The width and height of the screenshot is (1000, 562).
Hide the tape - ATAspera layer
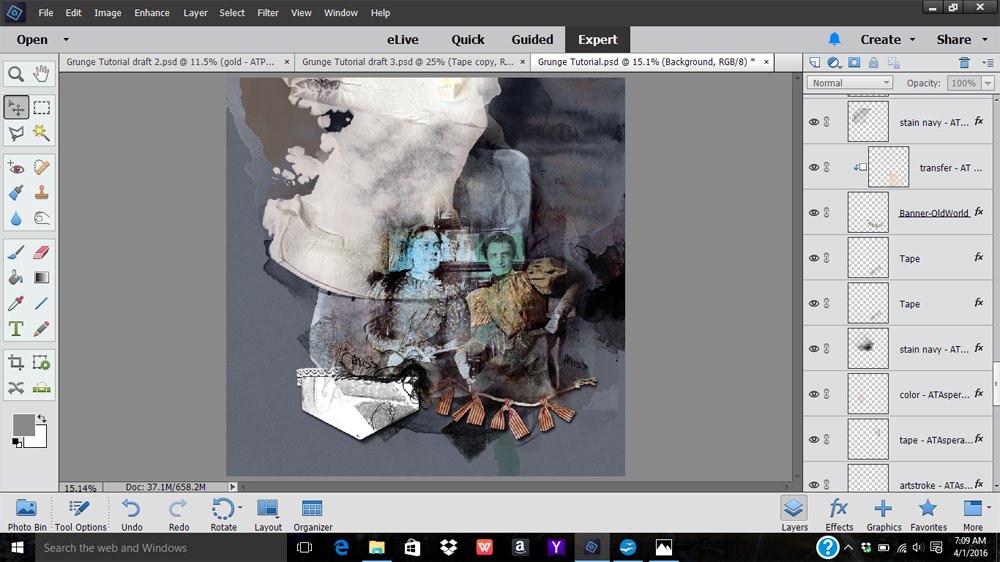tap(814, 439)
